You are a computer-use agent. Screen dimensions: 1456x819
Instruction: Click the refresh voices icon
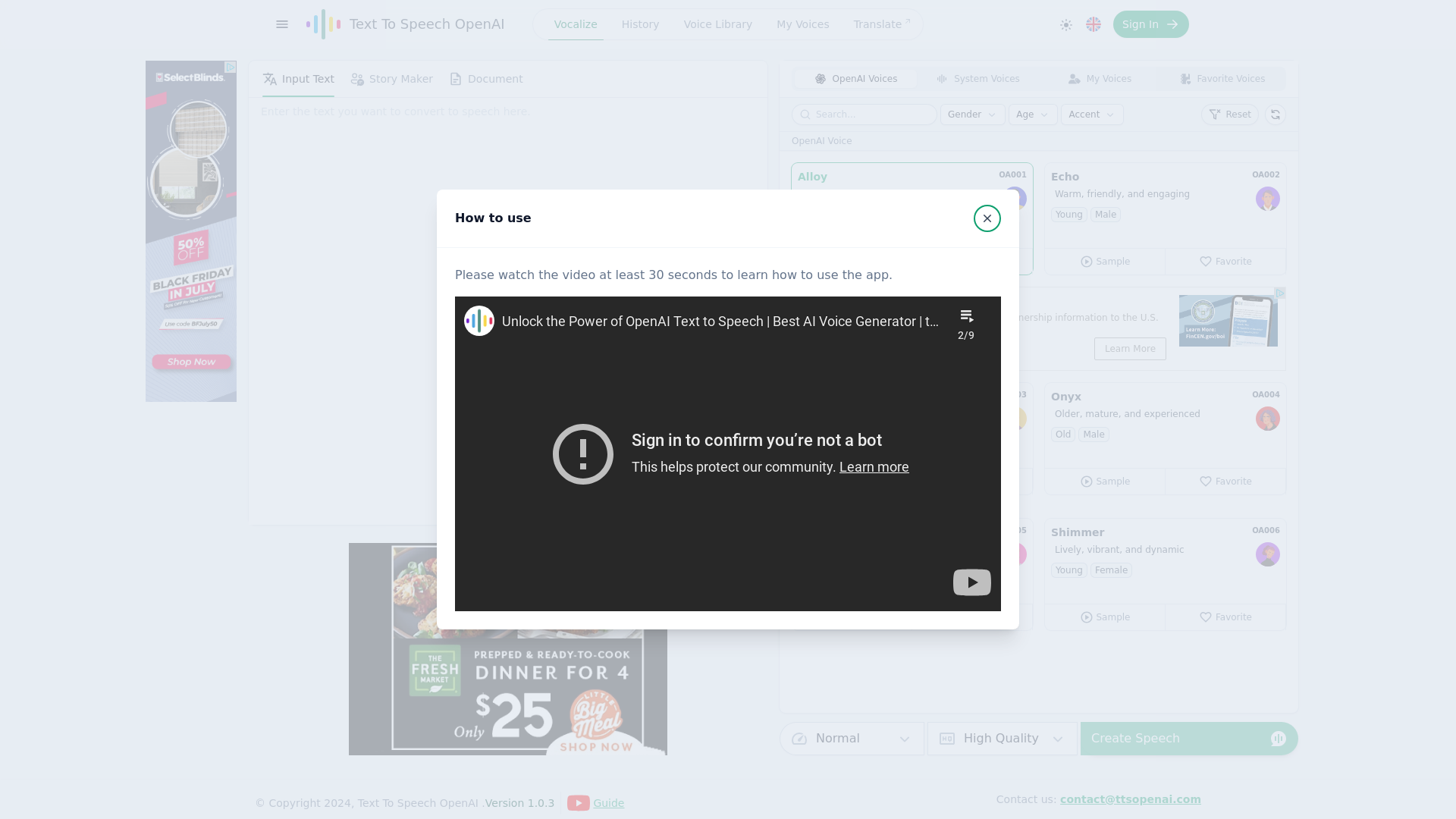(1275, 115)
